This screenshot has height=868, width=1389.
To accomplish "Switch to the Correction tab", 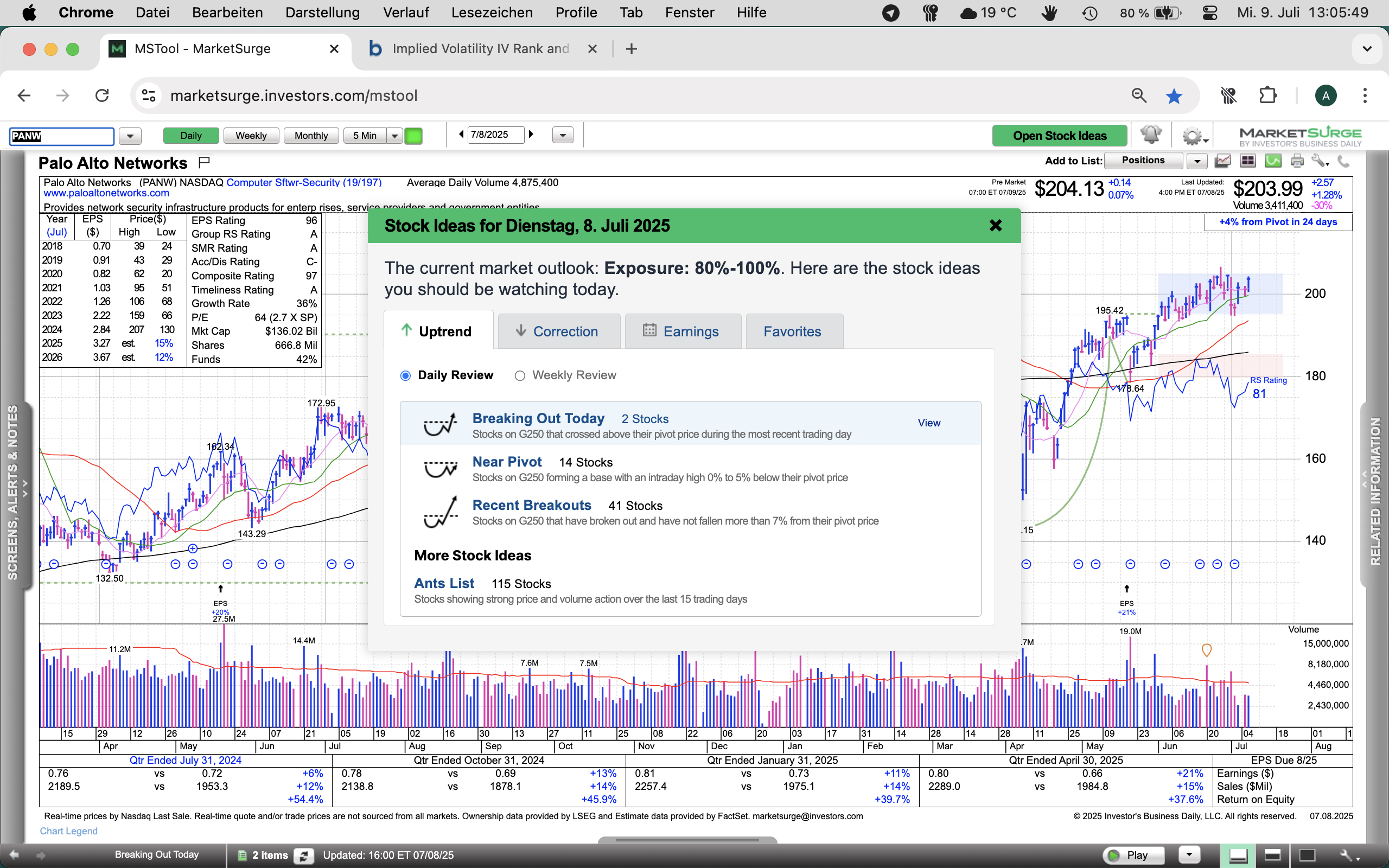I will pyautogui.click(x=558, y=332).
